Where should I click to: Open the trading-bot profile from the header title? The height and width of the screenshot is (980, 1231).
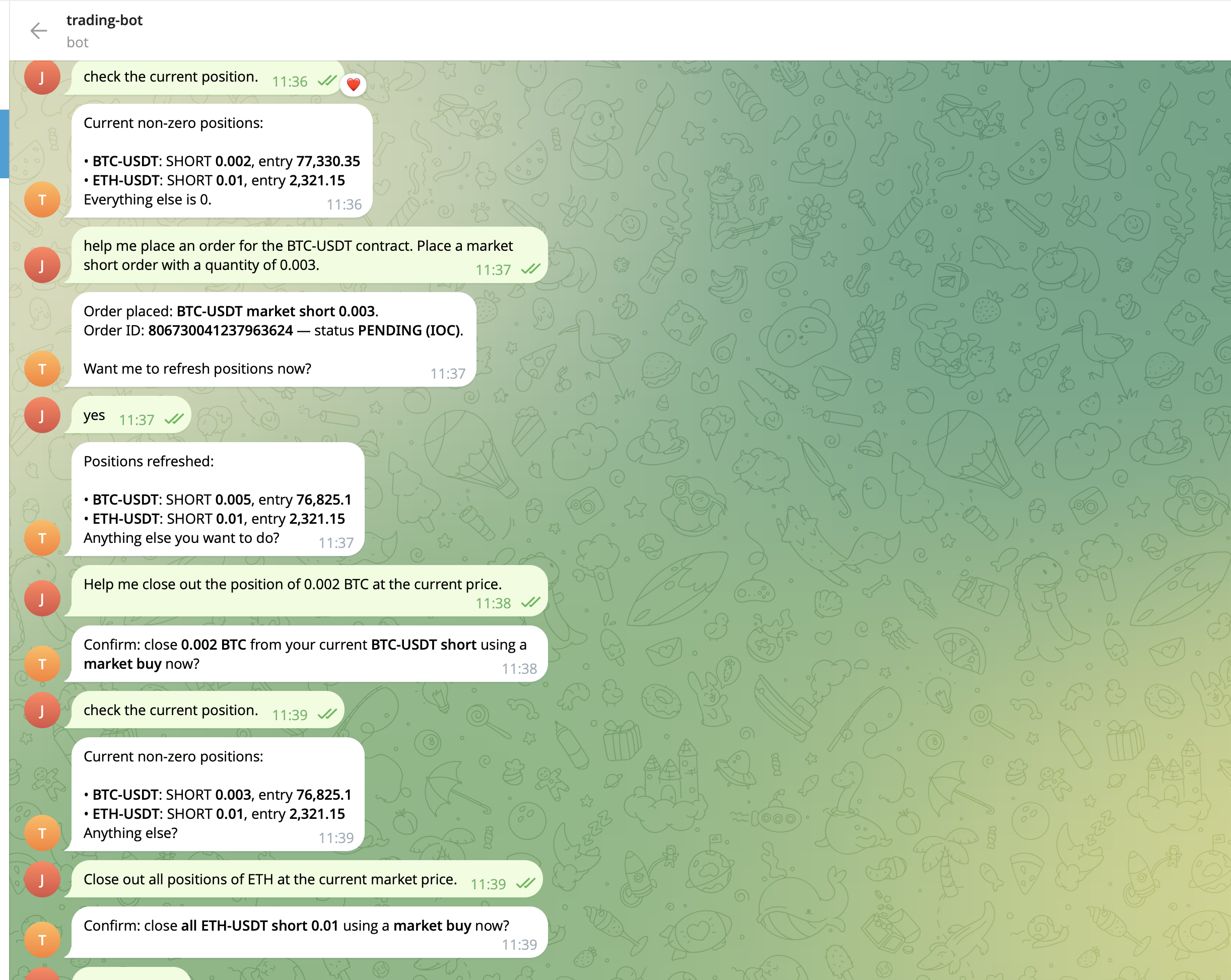[104, 20]
